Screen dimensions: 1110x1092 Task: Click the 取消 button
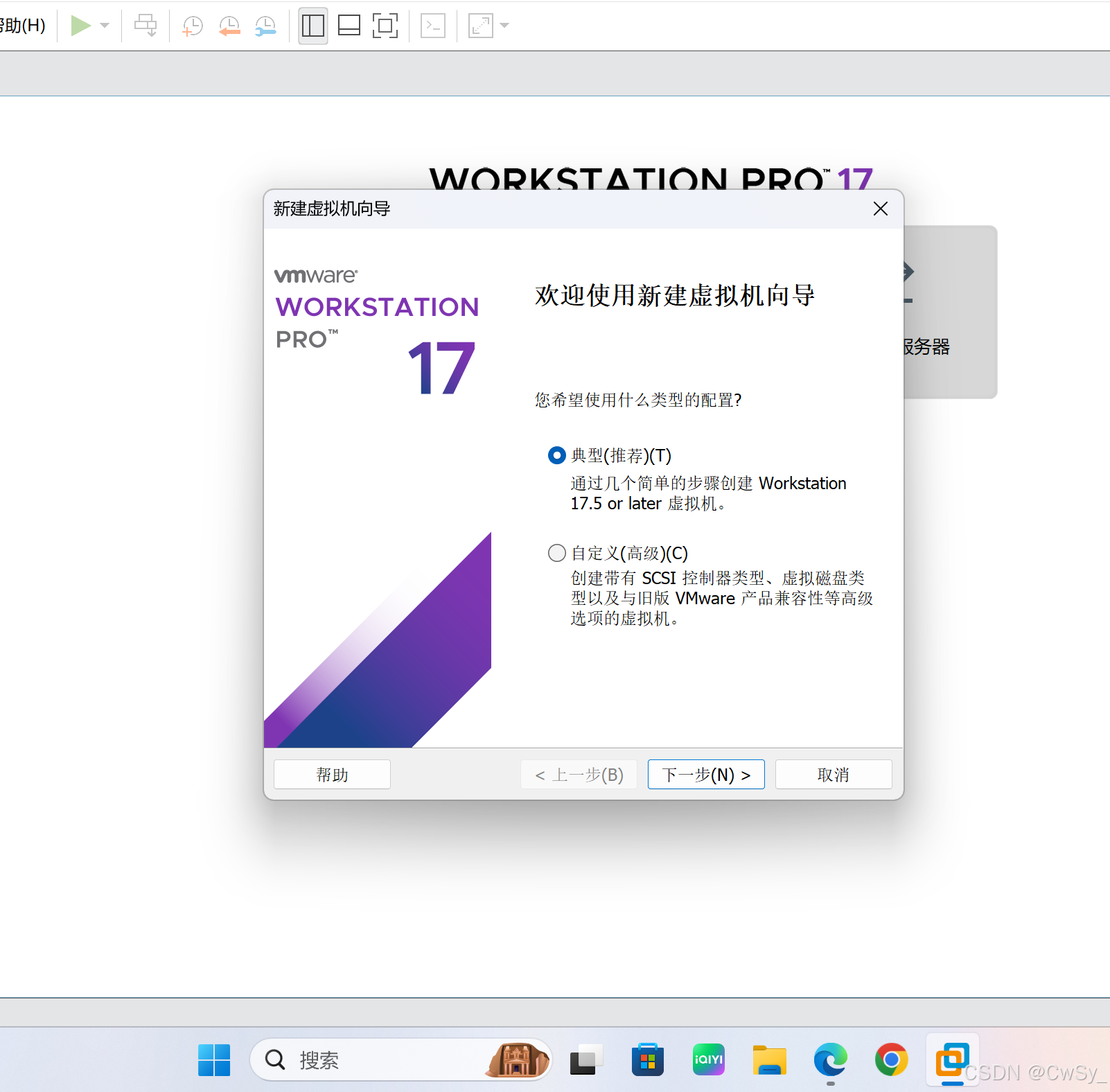pos(834,775)
